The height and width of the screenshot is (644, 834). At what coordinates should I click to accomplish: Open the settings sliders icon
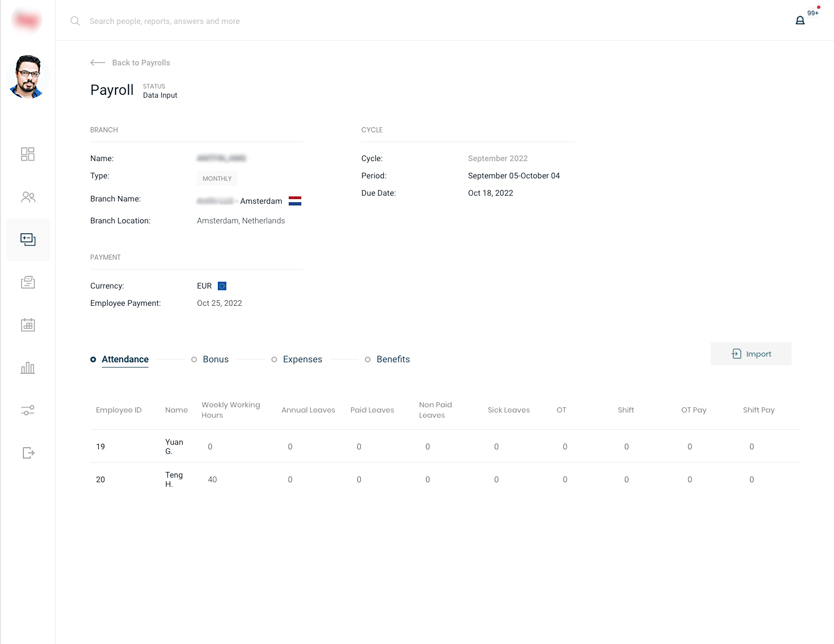click(28, 410)
